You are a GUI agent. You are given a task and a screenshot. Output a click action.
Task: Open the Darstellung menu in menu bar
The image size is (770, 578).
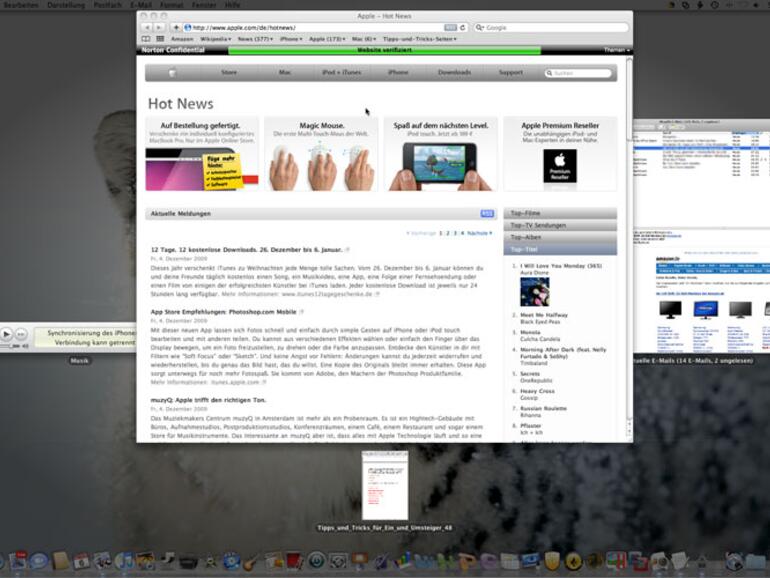(x=66, y=5)
